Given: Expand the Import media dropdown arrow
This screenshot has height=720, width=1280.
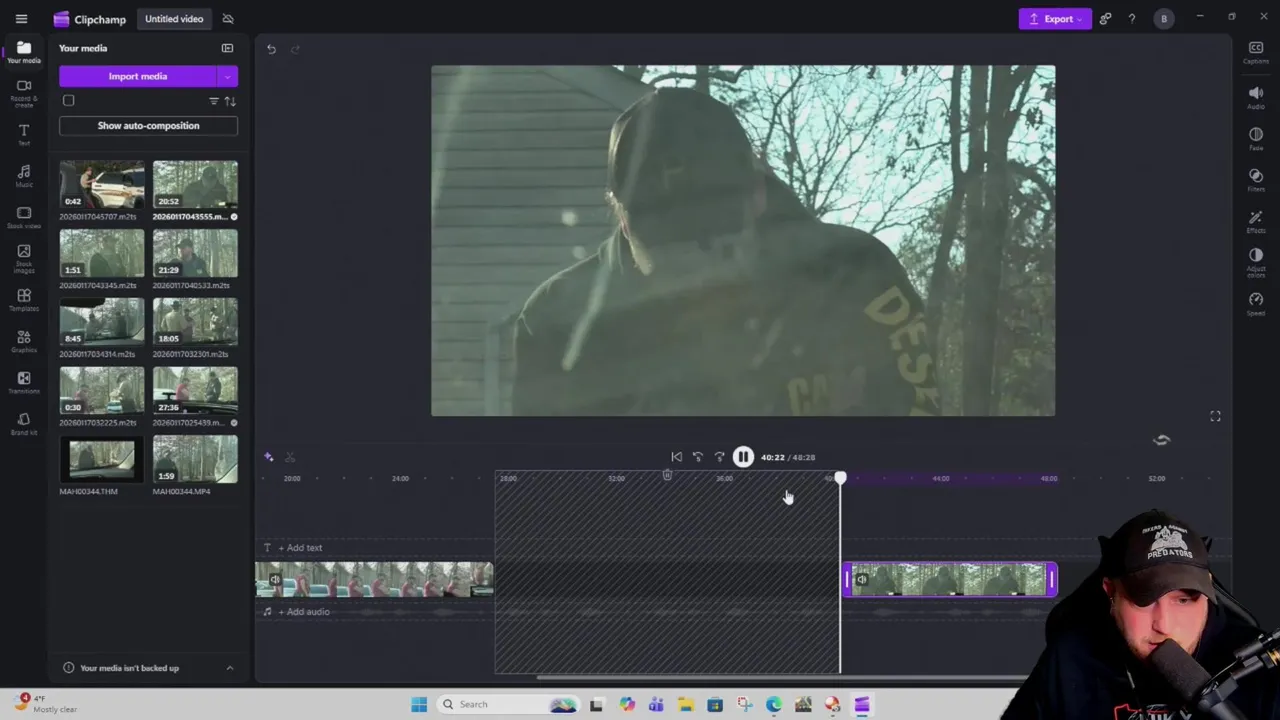Looking at the screenshot, I should click(228, 76).
